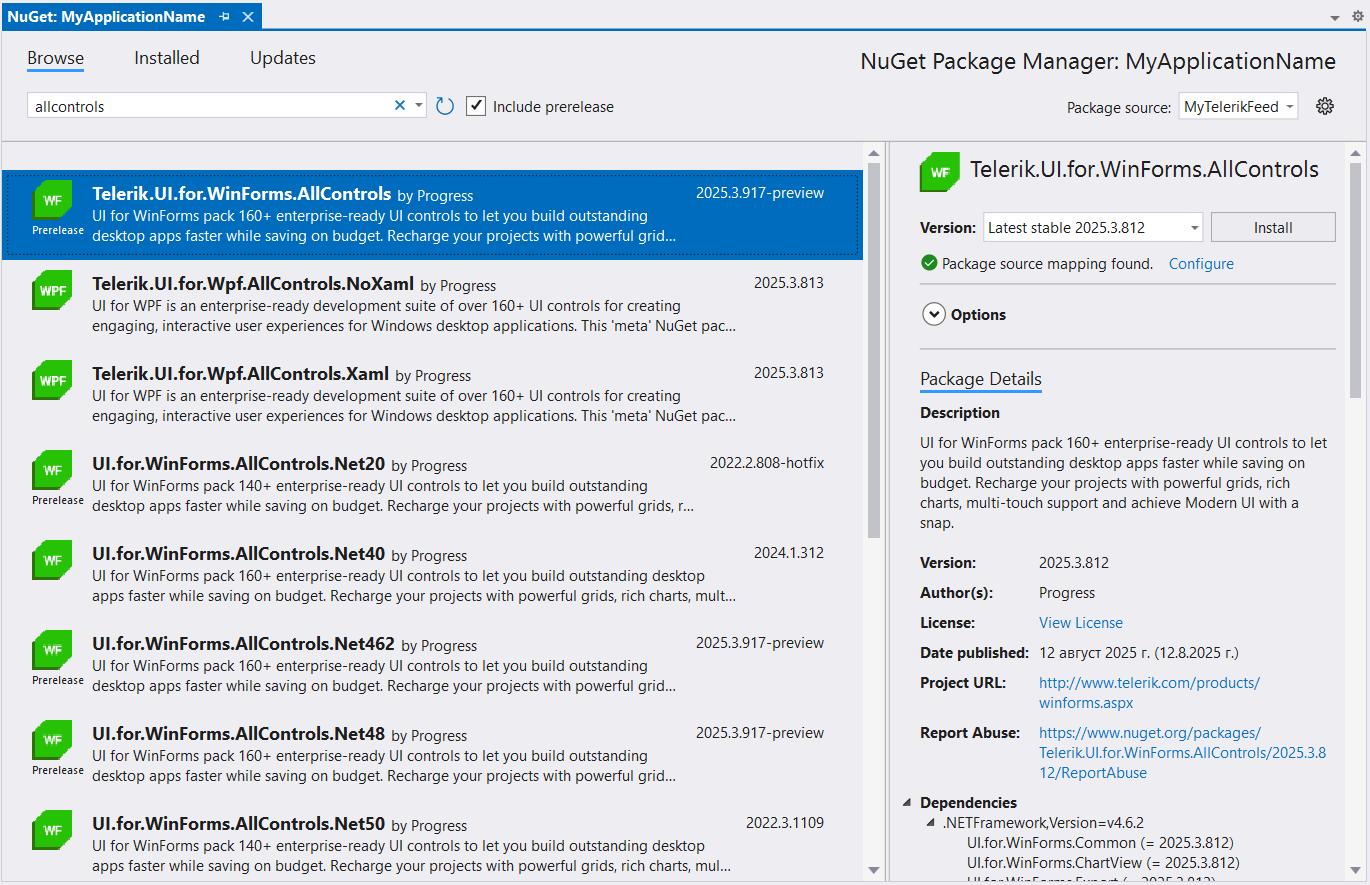
Task: Click the AllControls.Net48 package icon
Action: click(x=52, y=739)
